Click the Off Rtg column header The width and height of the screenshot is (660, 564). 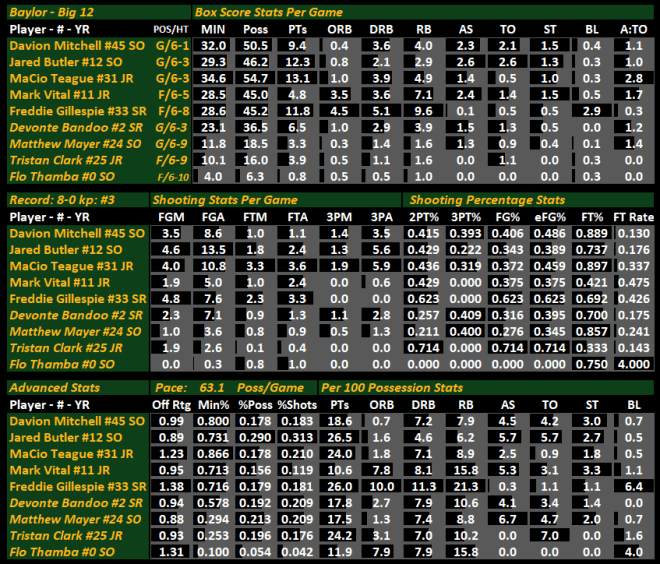click(171, 405)
